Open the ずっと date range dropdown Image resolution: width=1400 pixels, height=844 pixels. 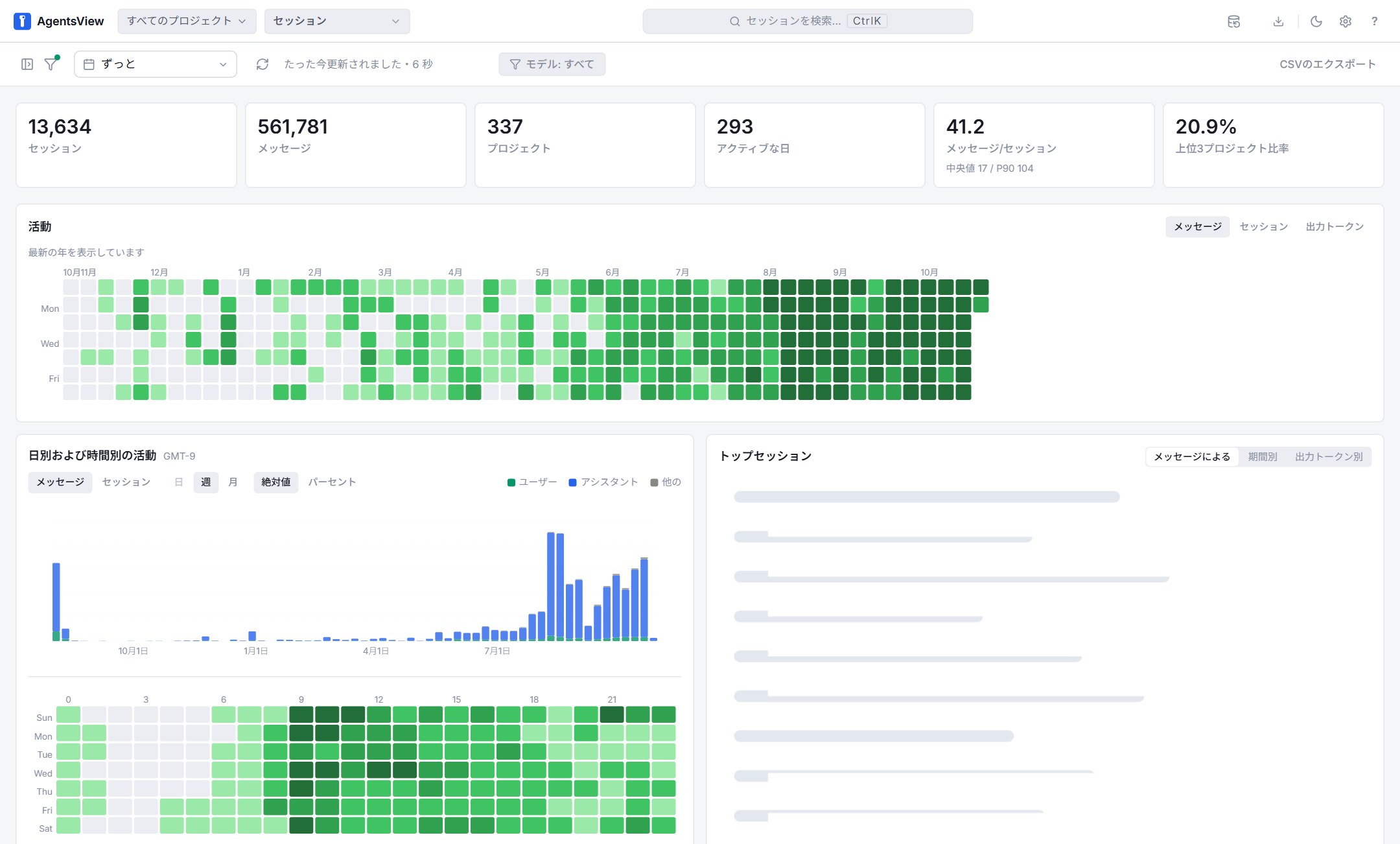(156, 64)
